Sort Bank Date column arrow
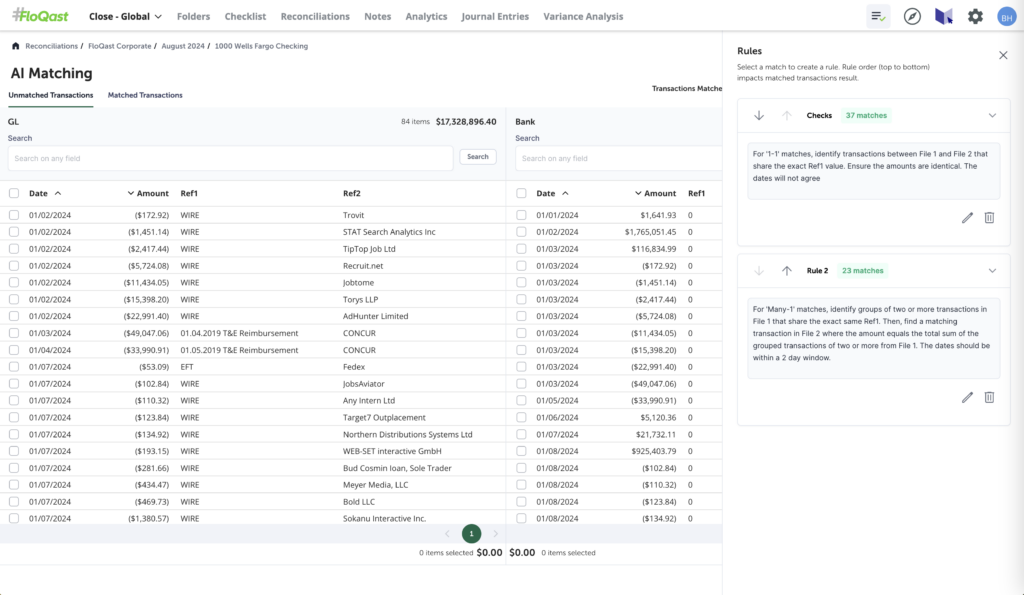Viewport: 1024px width, 595px height. (x=566, y=193)
